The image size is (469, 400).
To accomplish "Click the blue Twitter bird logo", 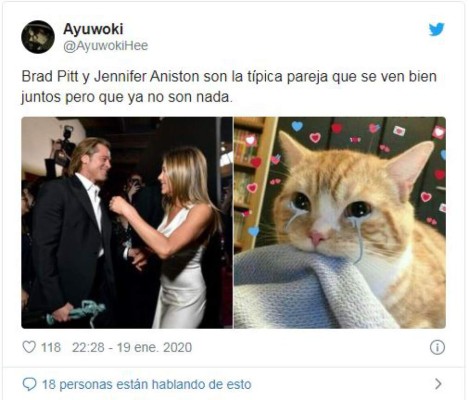I will [x=437, y=29].
